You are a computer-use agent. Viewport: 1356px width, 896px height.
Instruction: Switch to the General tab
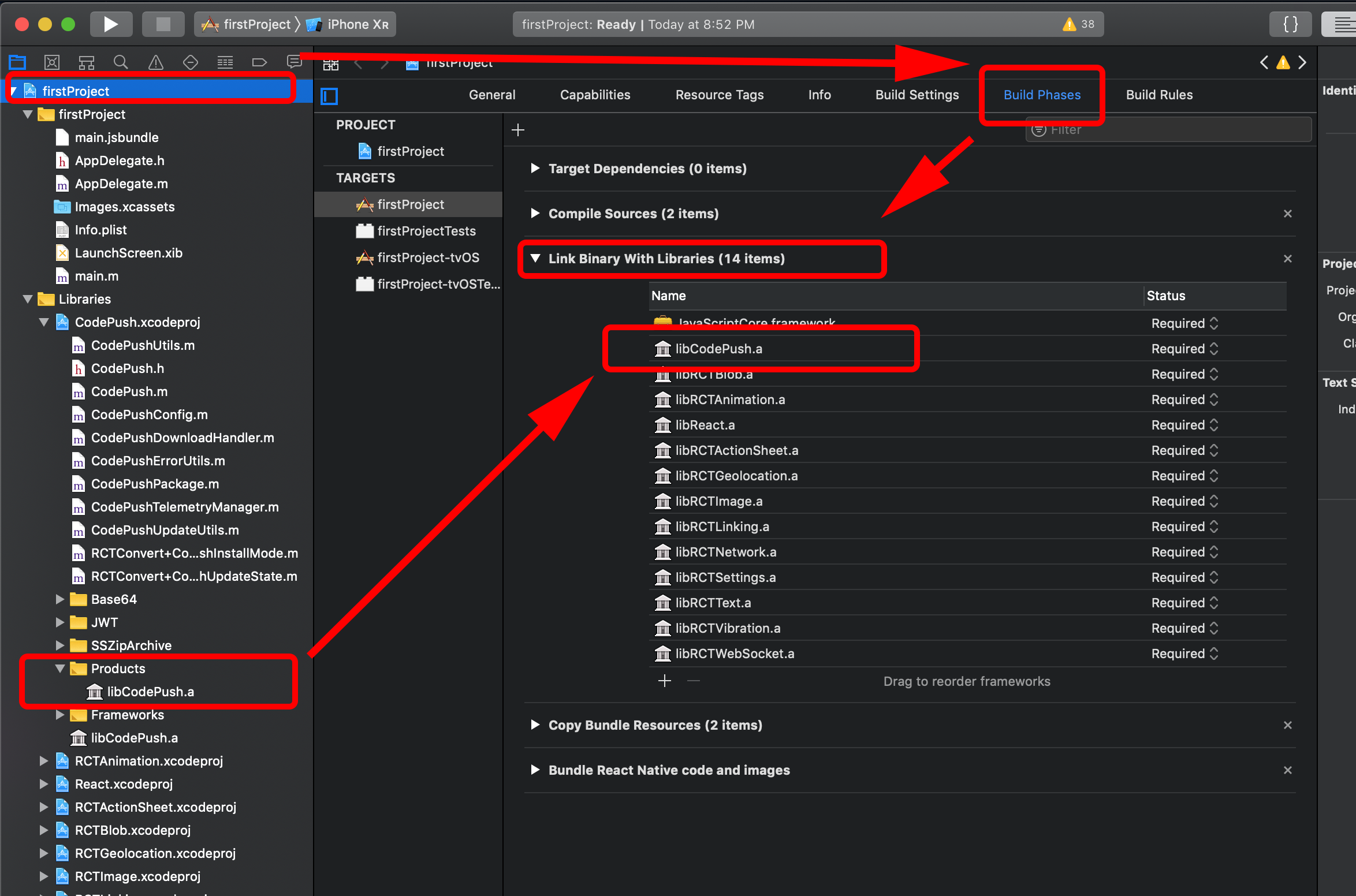[491, 95]
